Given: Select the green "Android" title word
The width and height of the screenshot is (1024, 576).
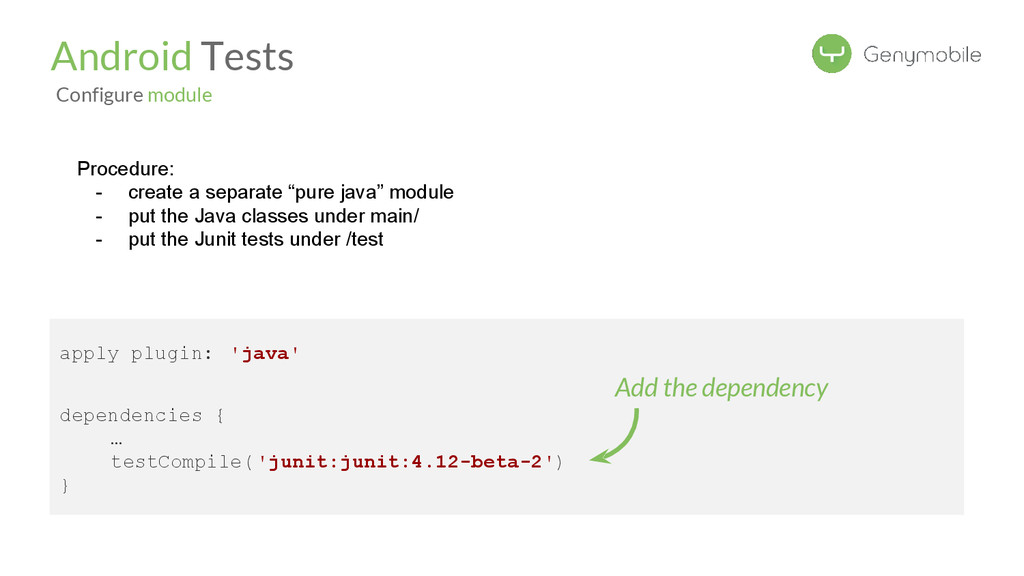Looking at the screenshot, I should click(121, 57).
